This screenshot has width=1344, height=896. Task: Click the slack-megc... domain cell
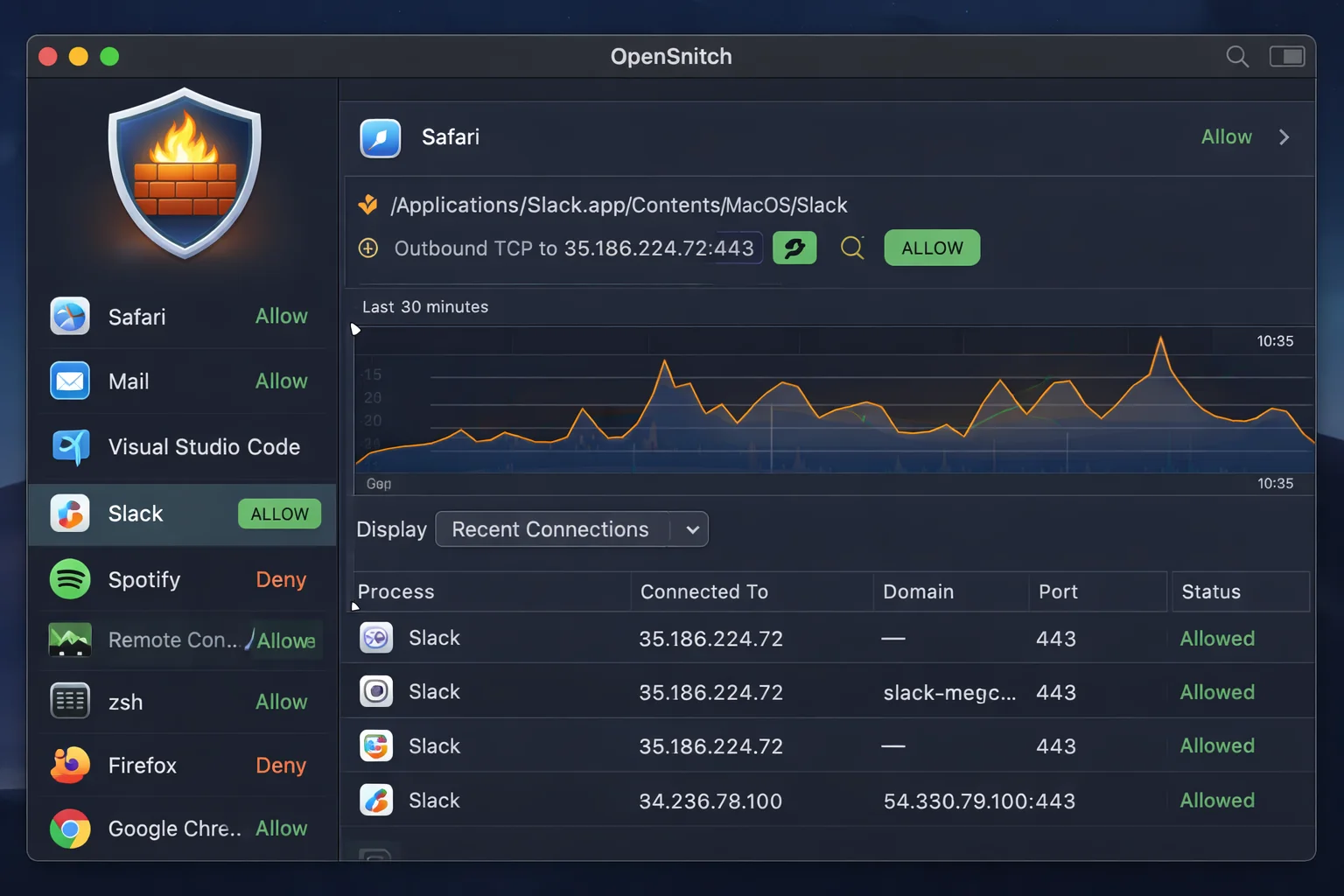[949, 693]
